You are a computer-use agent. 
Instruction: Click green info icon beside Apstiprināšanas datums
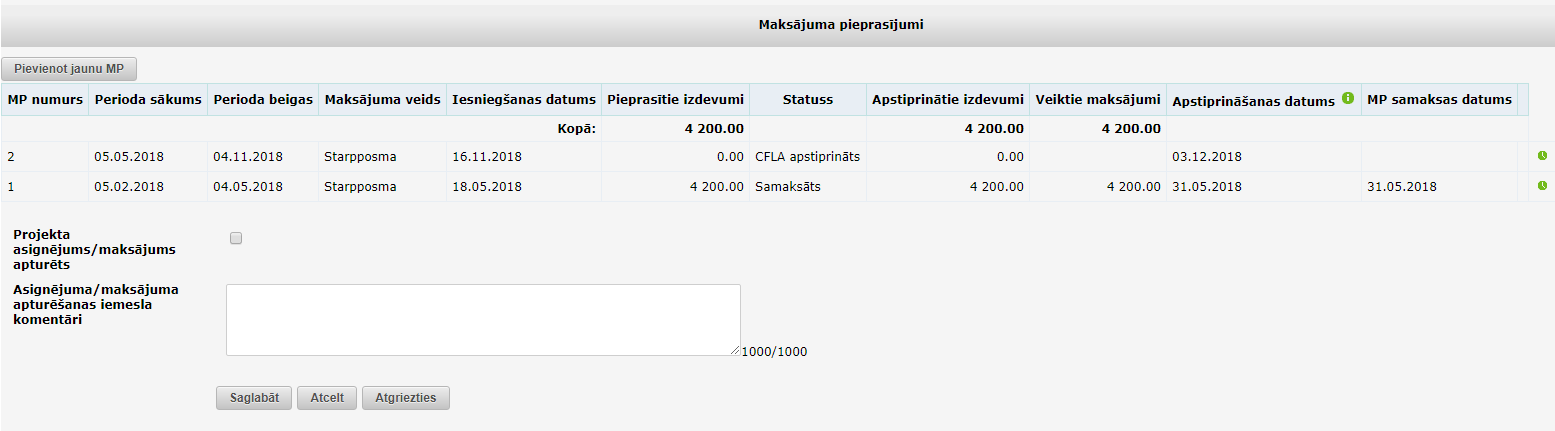pos(1347,98)
